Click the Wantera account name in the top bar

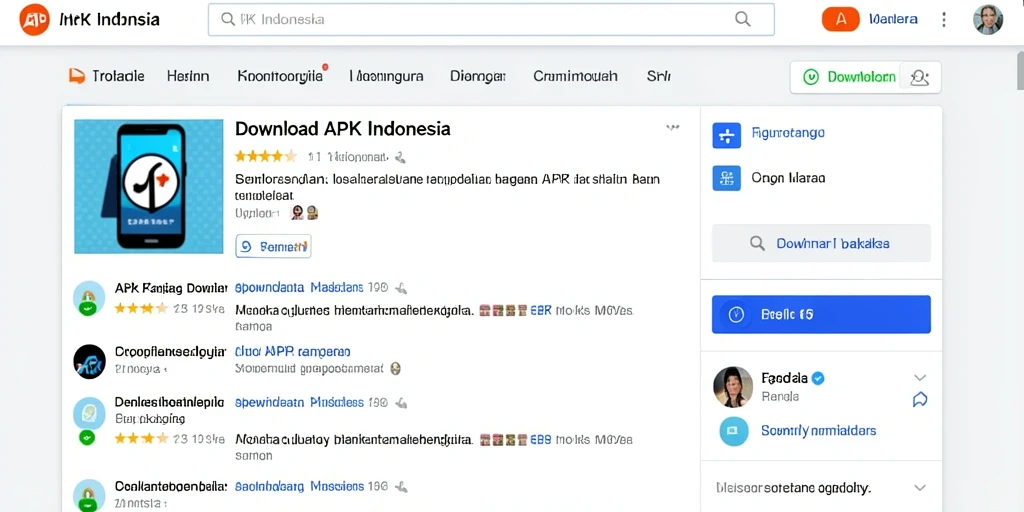[x=893, y=19]
